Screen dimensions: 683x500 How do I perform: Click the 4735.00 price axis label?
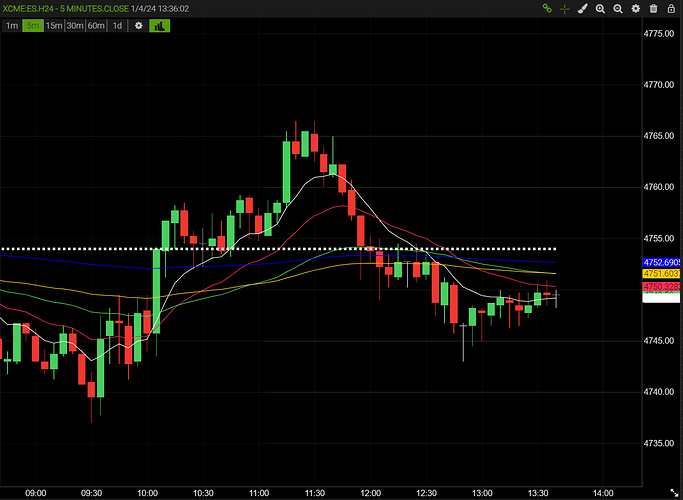659,443
